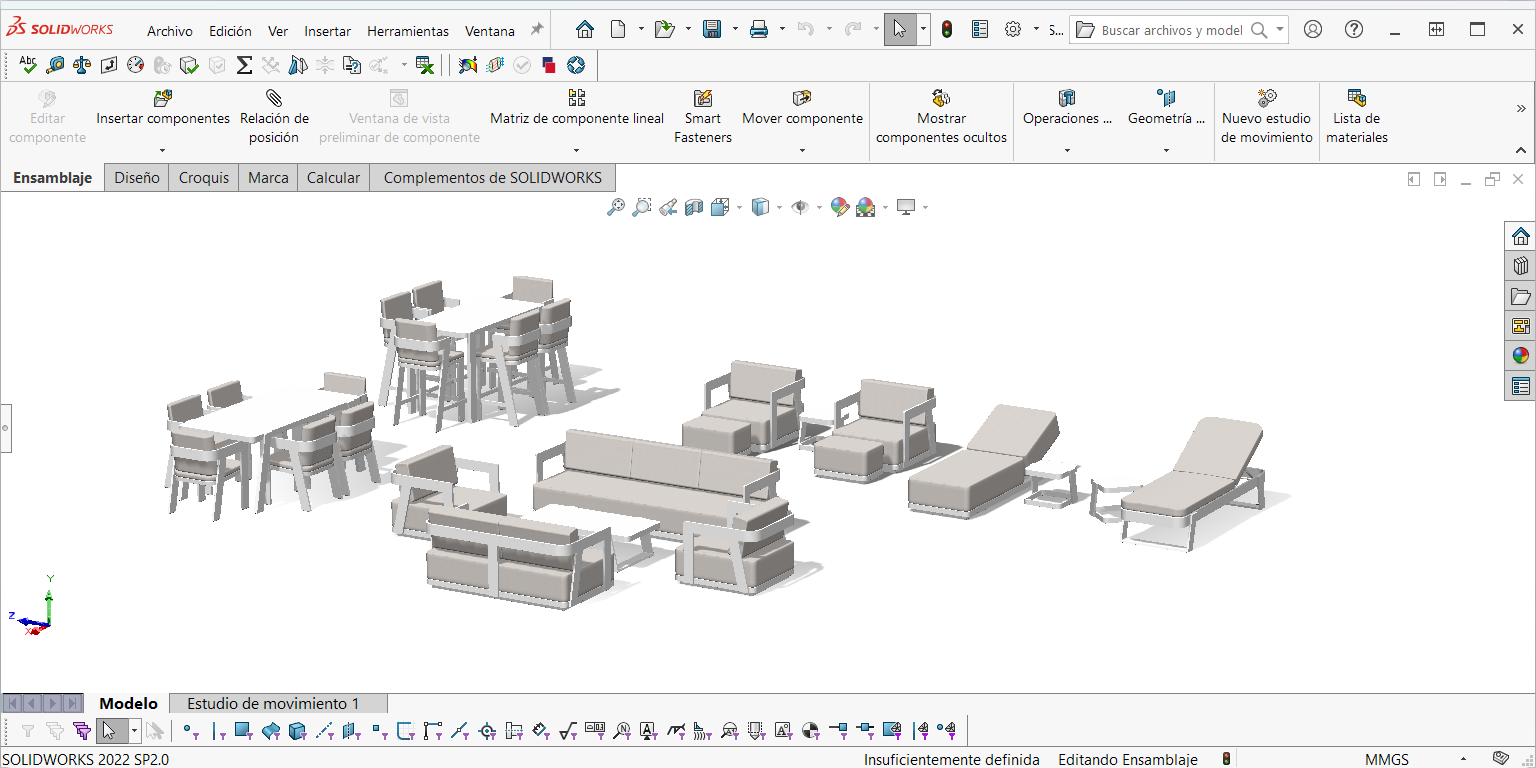Open the Herramientas menu
This screenshot has width=1536, height=768.
pyautogui.click(x=407, y=31)
